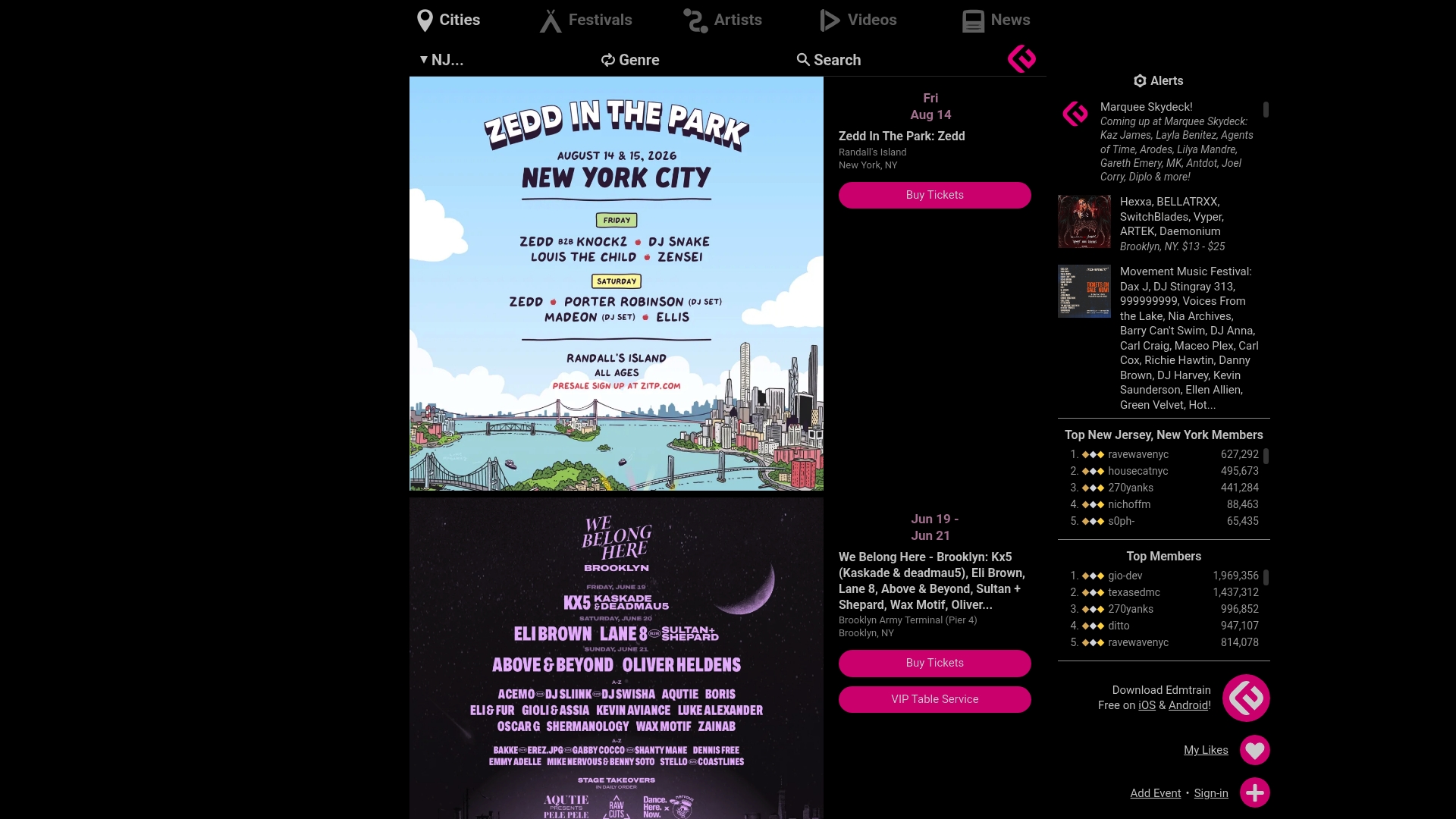The image size is (1456, 819).
Task: Buy Tickets for Zedd In The Park
Action: pyautogui.click(x=934, y=195)
